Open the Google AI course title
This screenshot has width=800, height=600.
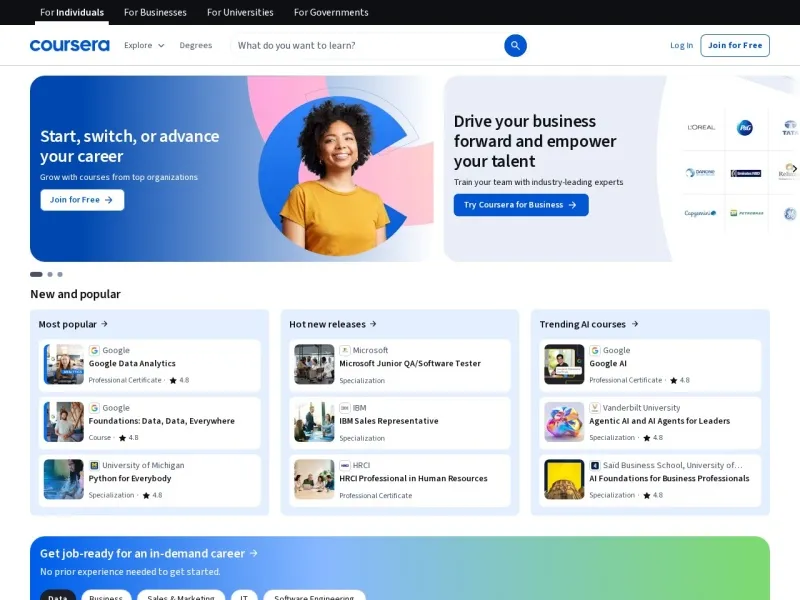(608, 363)
